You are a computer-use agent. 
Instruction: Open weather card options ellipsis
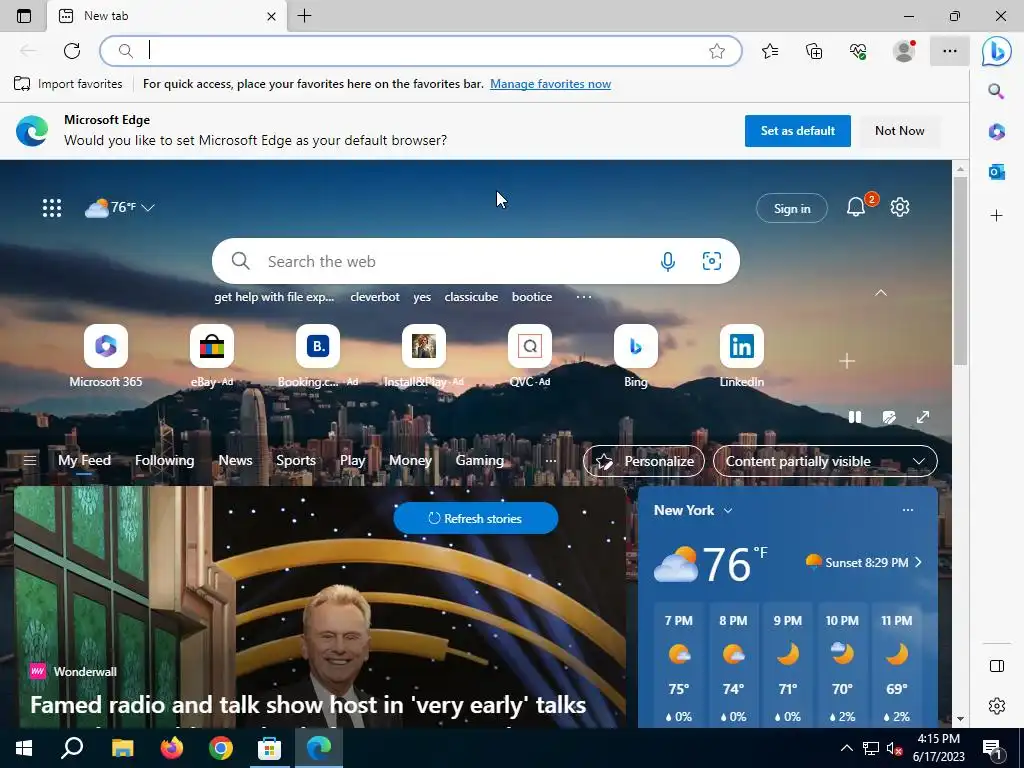[908, 510]
